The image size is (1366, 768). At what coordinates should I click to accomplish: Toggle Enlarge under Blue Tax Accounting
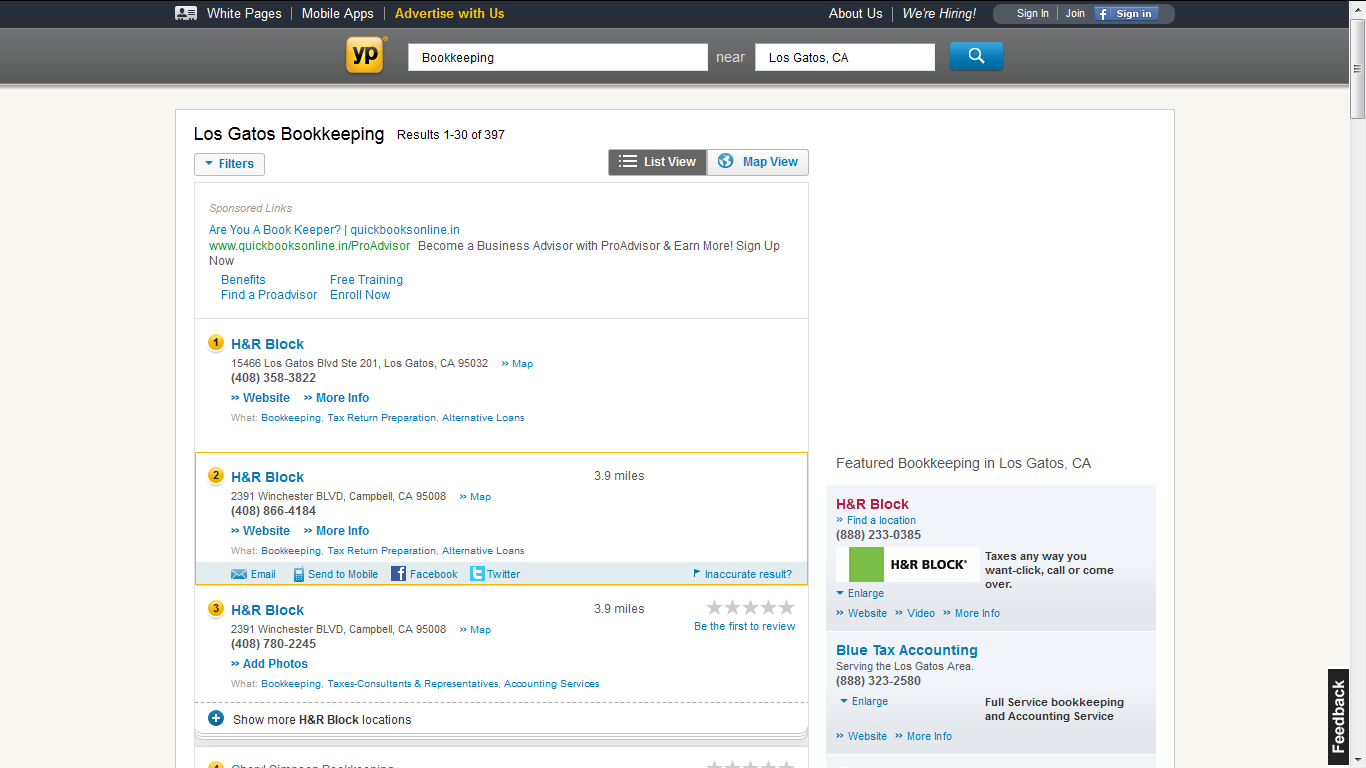(864, 701)
